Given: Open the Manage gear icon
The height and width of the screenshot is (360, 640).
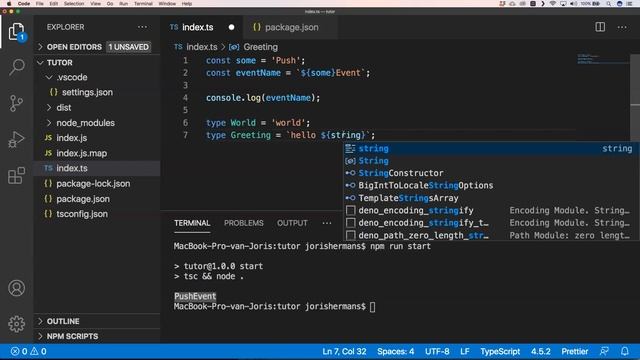Looking at the screenshot, I should (x=16, y=324).
